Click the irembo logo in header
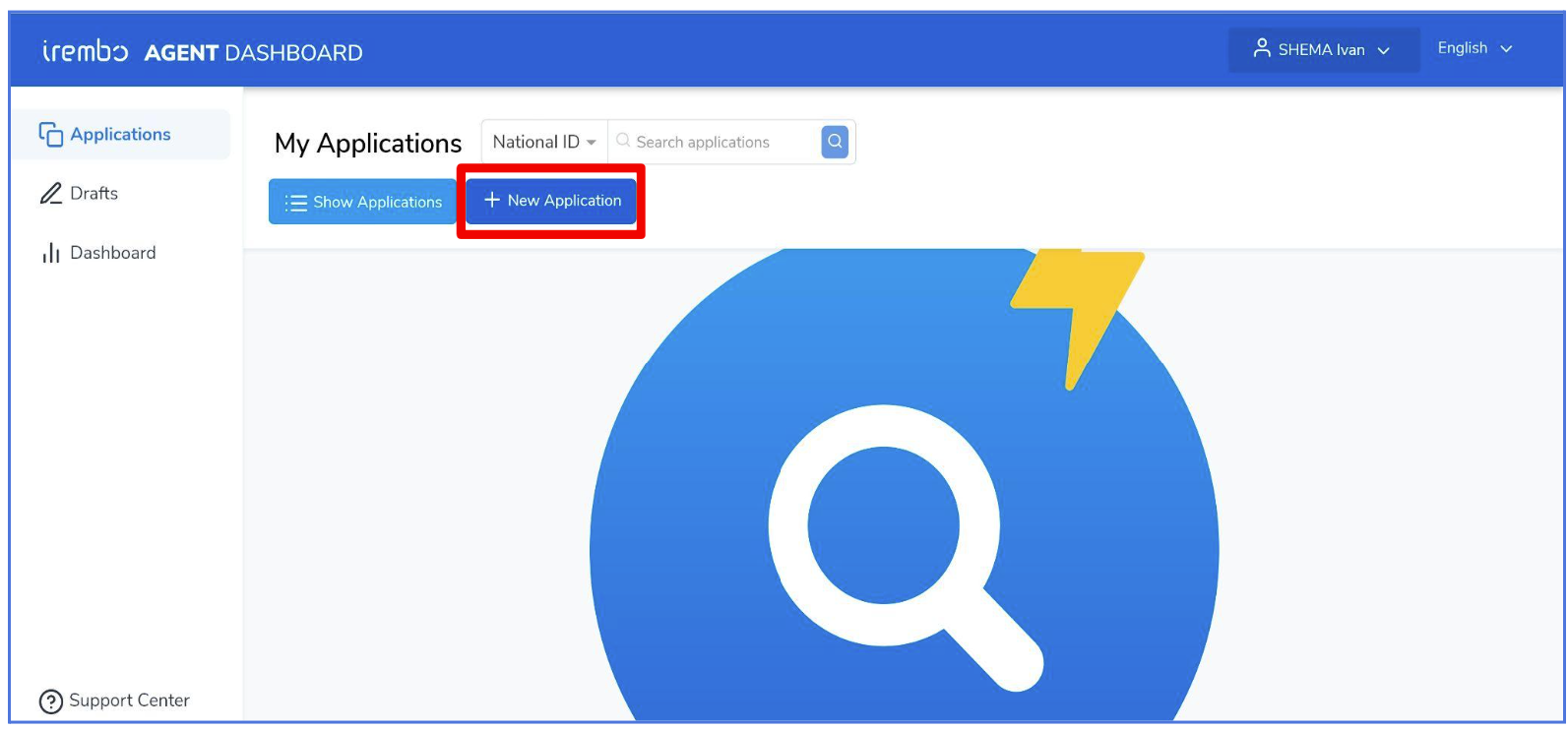The height and width of the screenshot is (729, 1568). 85,50
